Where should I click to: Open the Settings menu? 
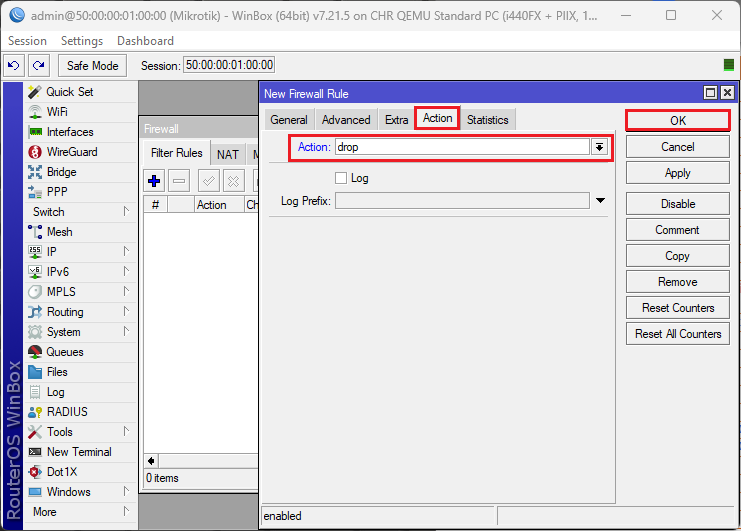click(82, 41)
